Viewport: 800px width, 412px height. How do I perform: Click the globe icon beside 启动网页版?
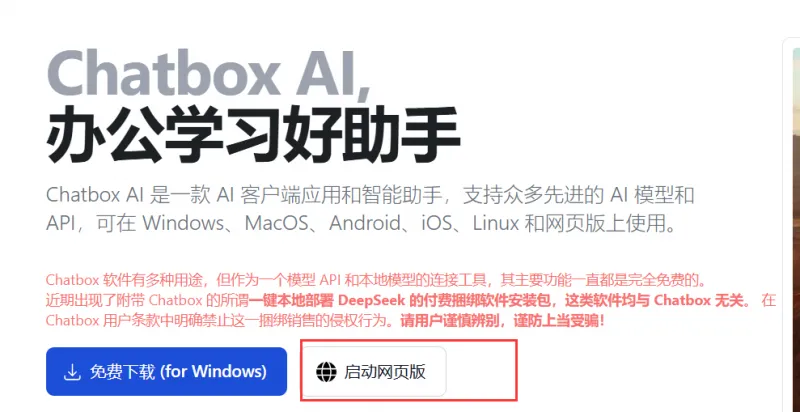326,372
